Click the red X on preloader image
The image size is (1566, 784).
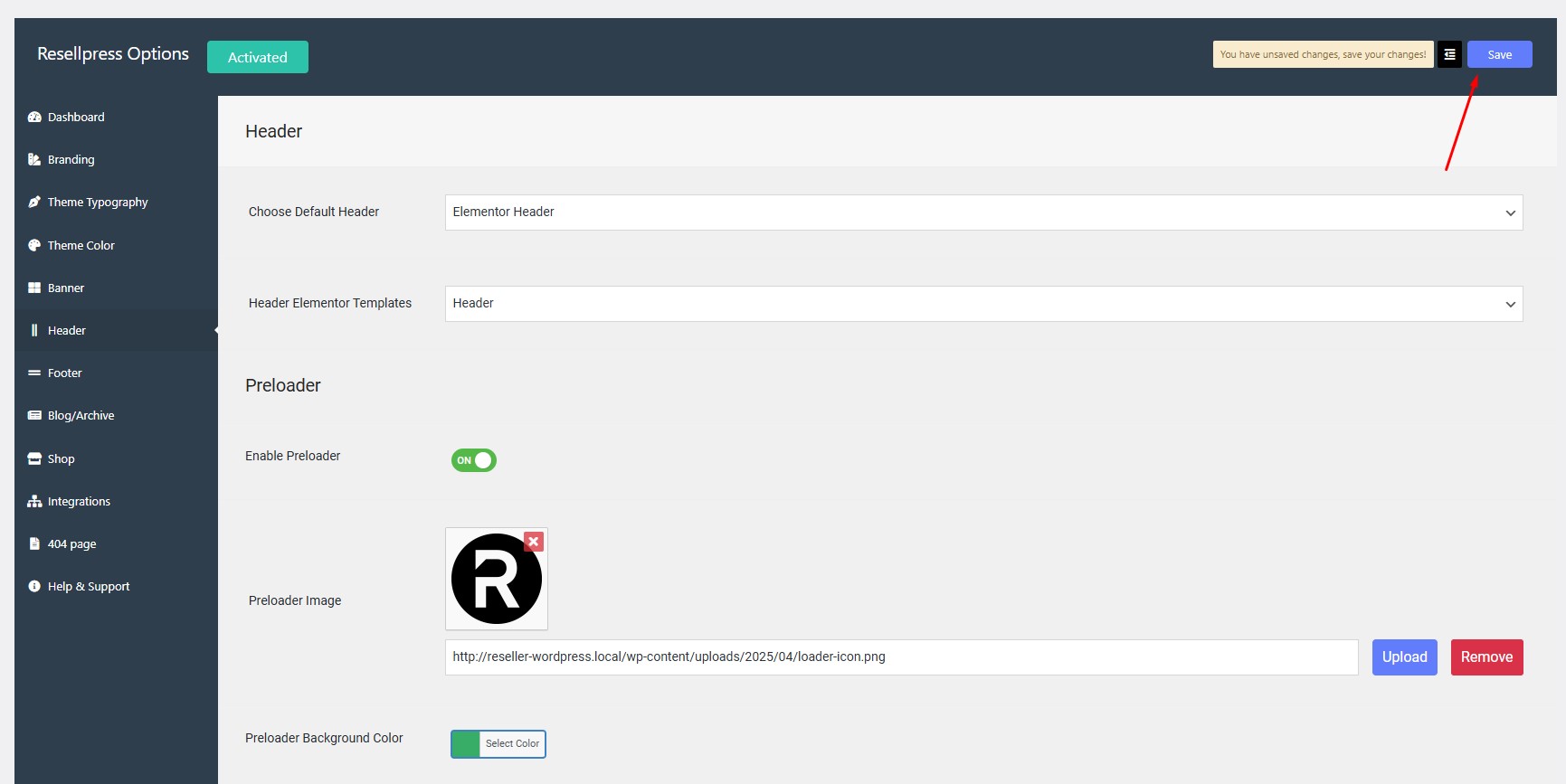click(534, 542)
